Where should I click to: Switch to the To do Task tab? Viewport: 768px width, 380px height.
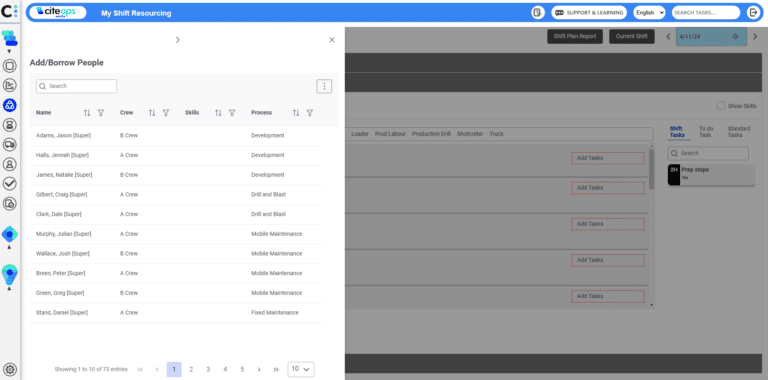coord(706,132)
